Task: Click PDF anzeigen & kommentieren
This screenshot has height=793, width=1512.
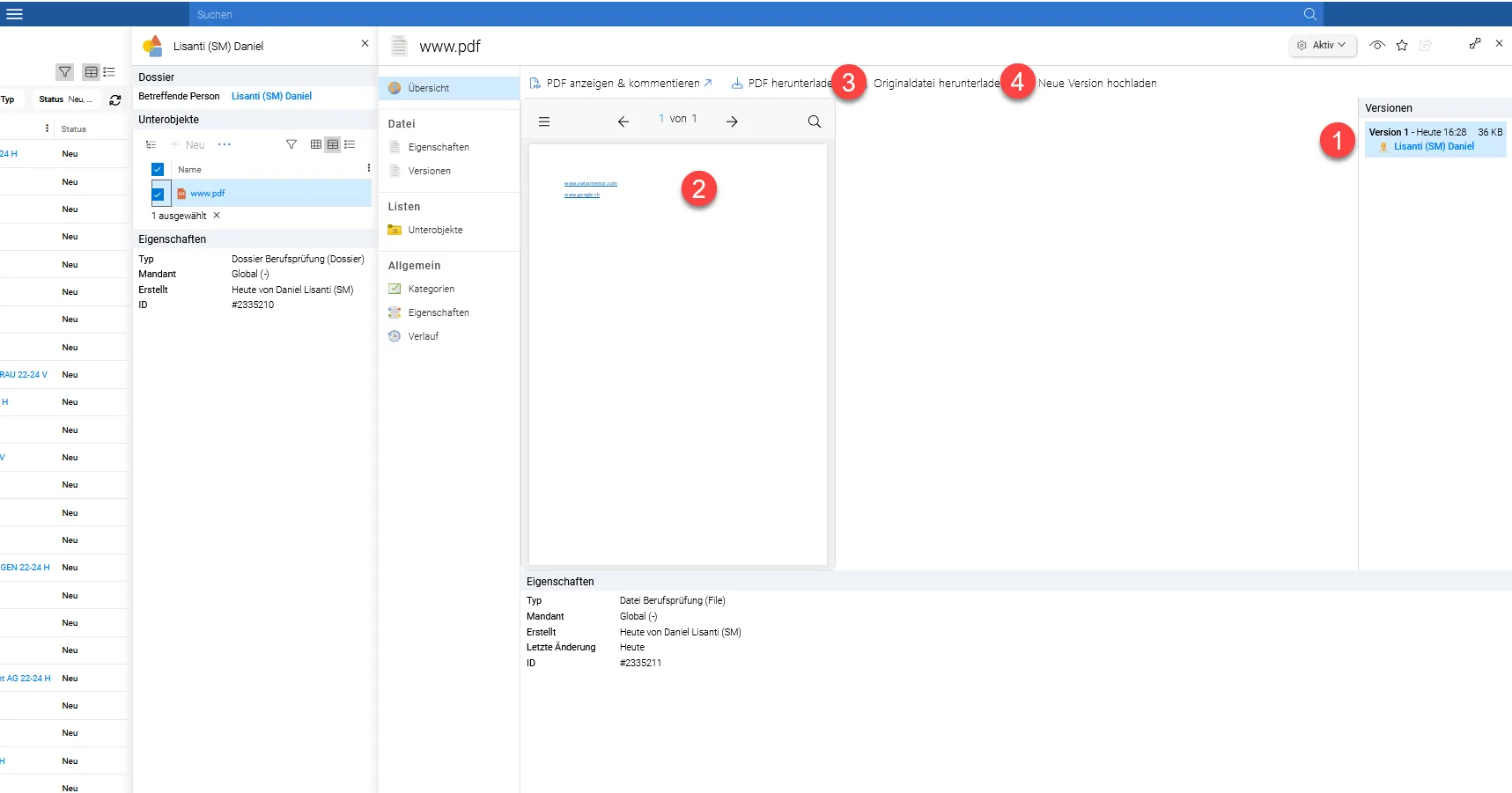Action: pyautogui.click(x=621, y=84)
